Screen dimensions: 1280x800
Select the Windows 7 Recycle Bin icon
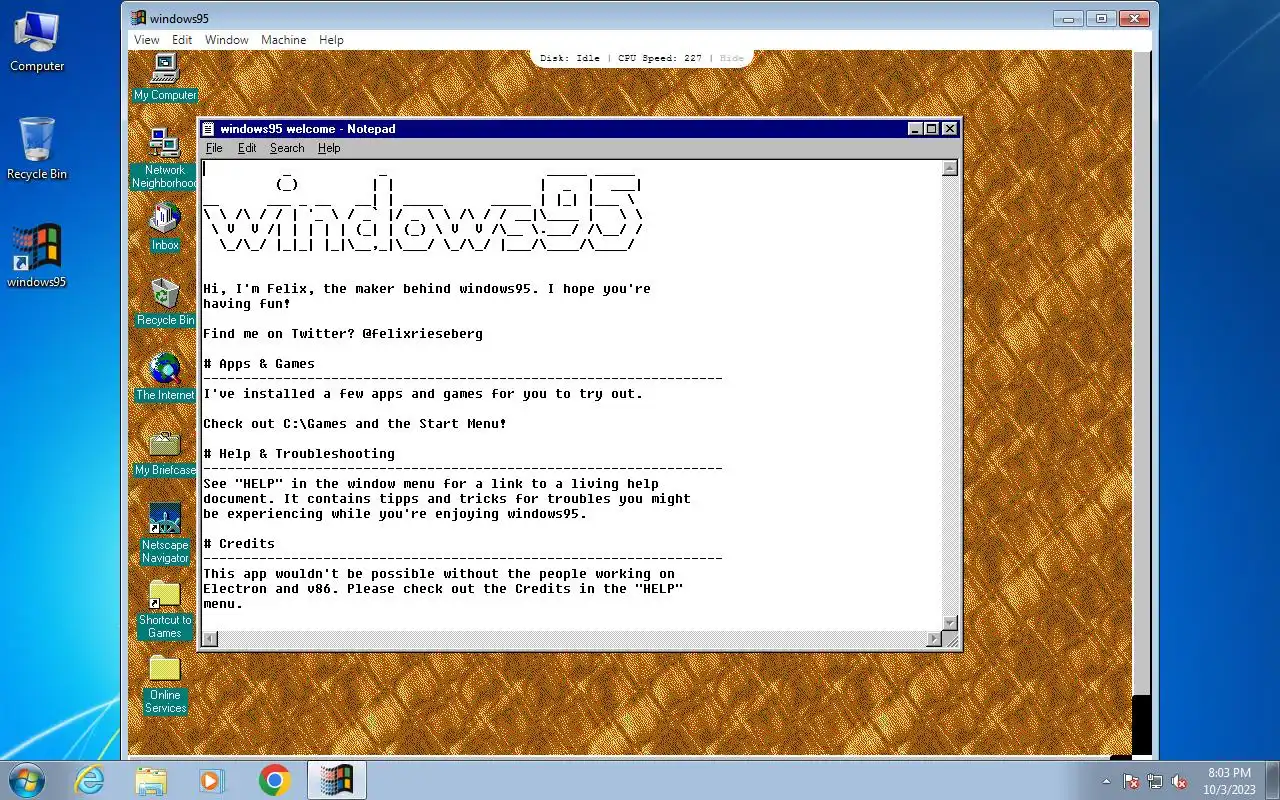(37, 148)
